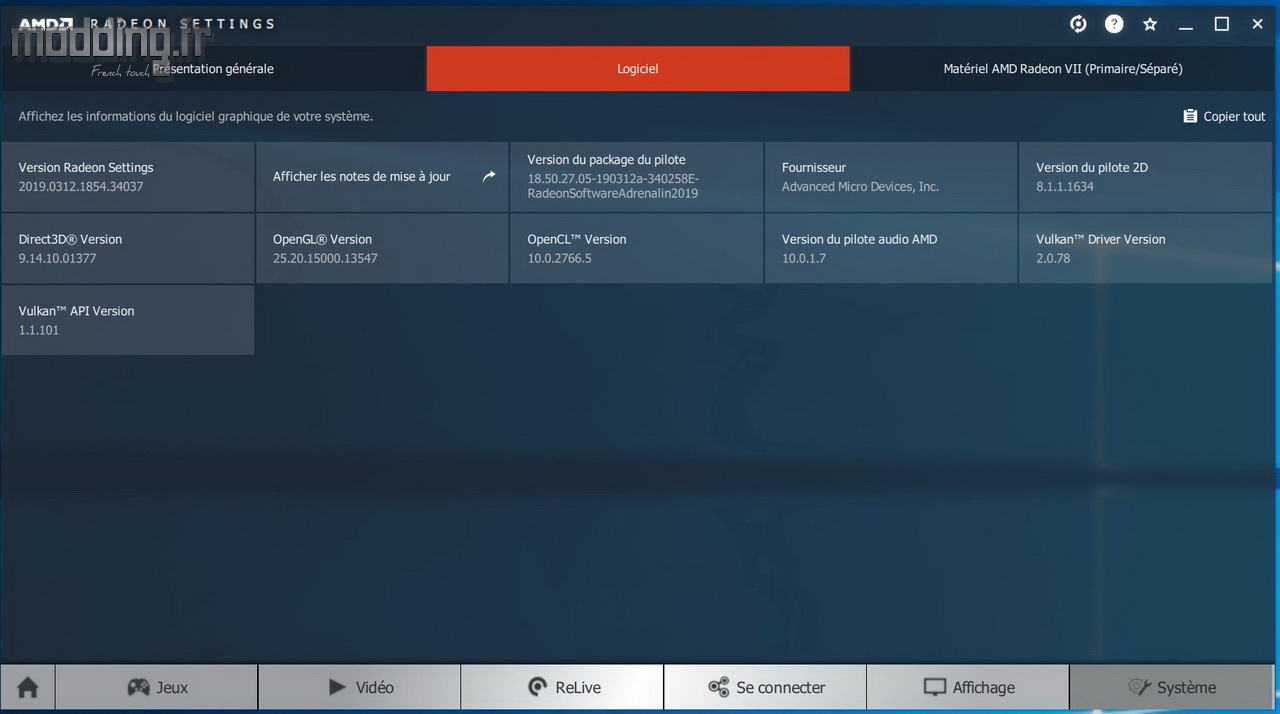
Task: Select the Fournisseur tile
Action: click(x=891, y=176)
